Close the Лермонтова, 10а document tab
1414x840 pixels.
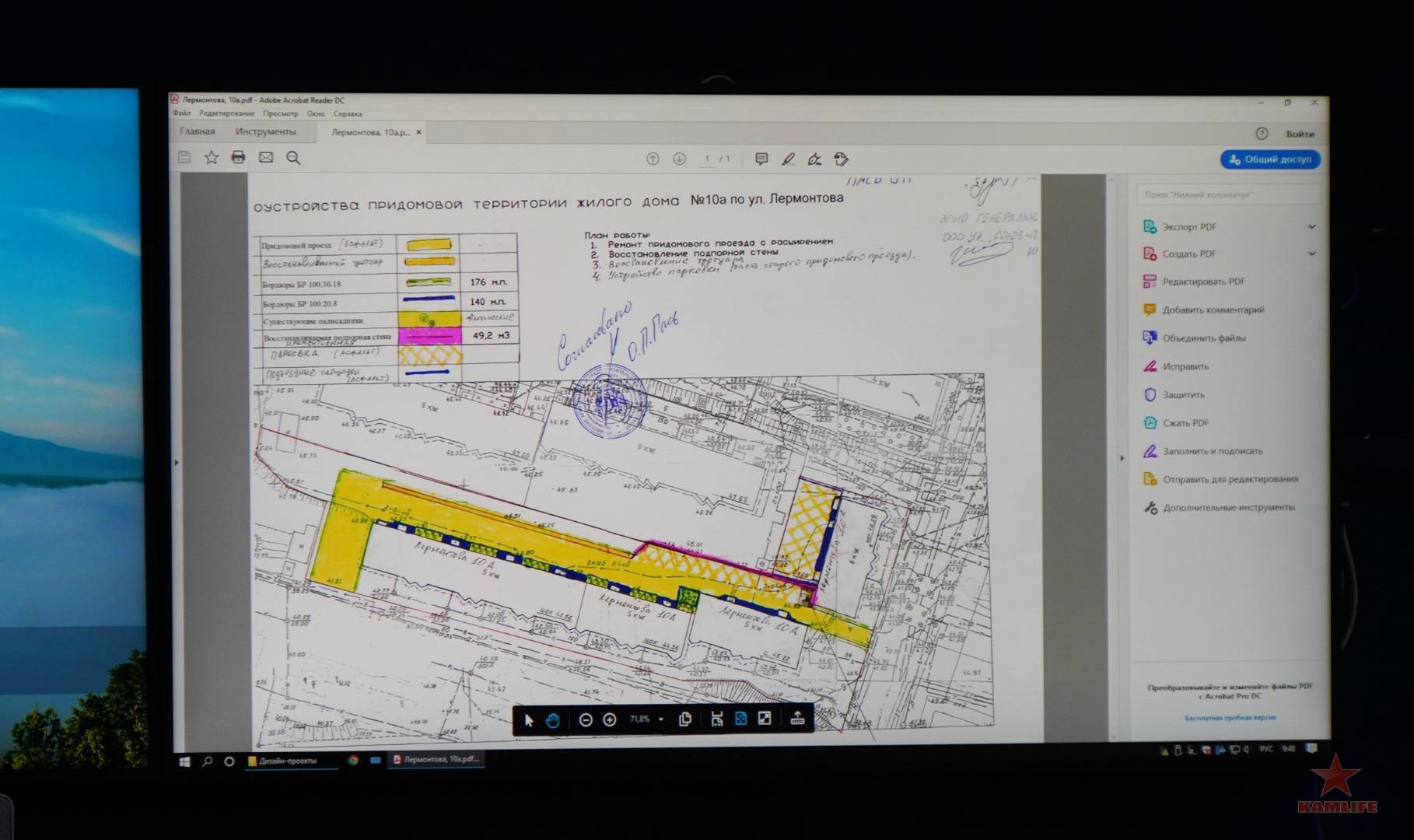pos(418,132)
